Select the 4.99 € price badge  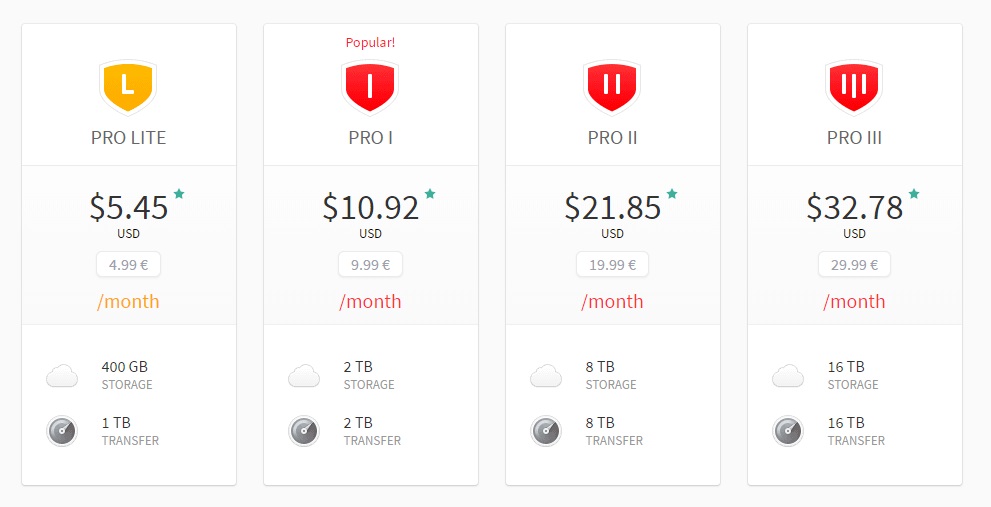point(128,265)
